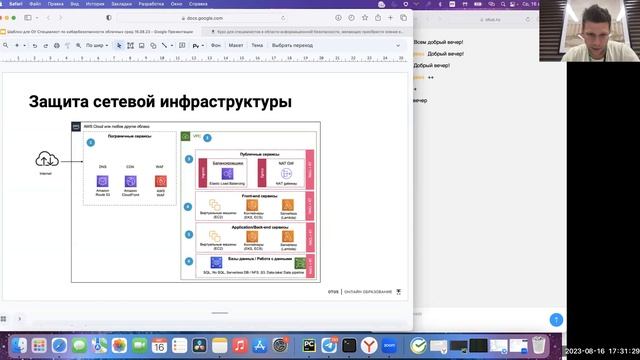The width and height of the screenshot is (640, 360).
Task: Click the speaker notes divider handle
Action: tap(220, 313)
